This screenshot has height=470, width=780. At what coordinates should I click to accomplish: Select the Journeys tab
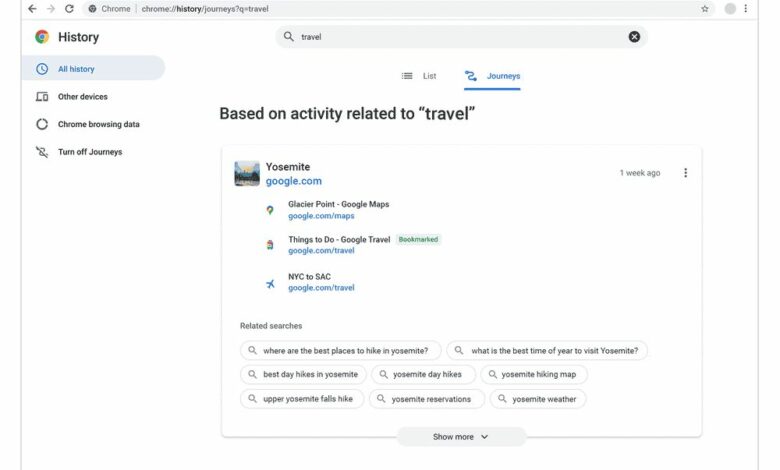(493, 76)
